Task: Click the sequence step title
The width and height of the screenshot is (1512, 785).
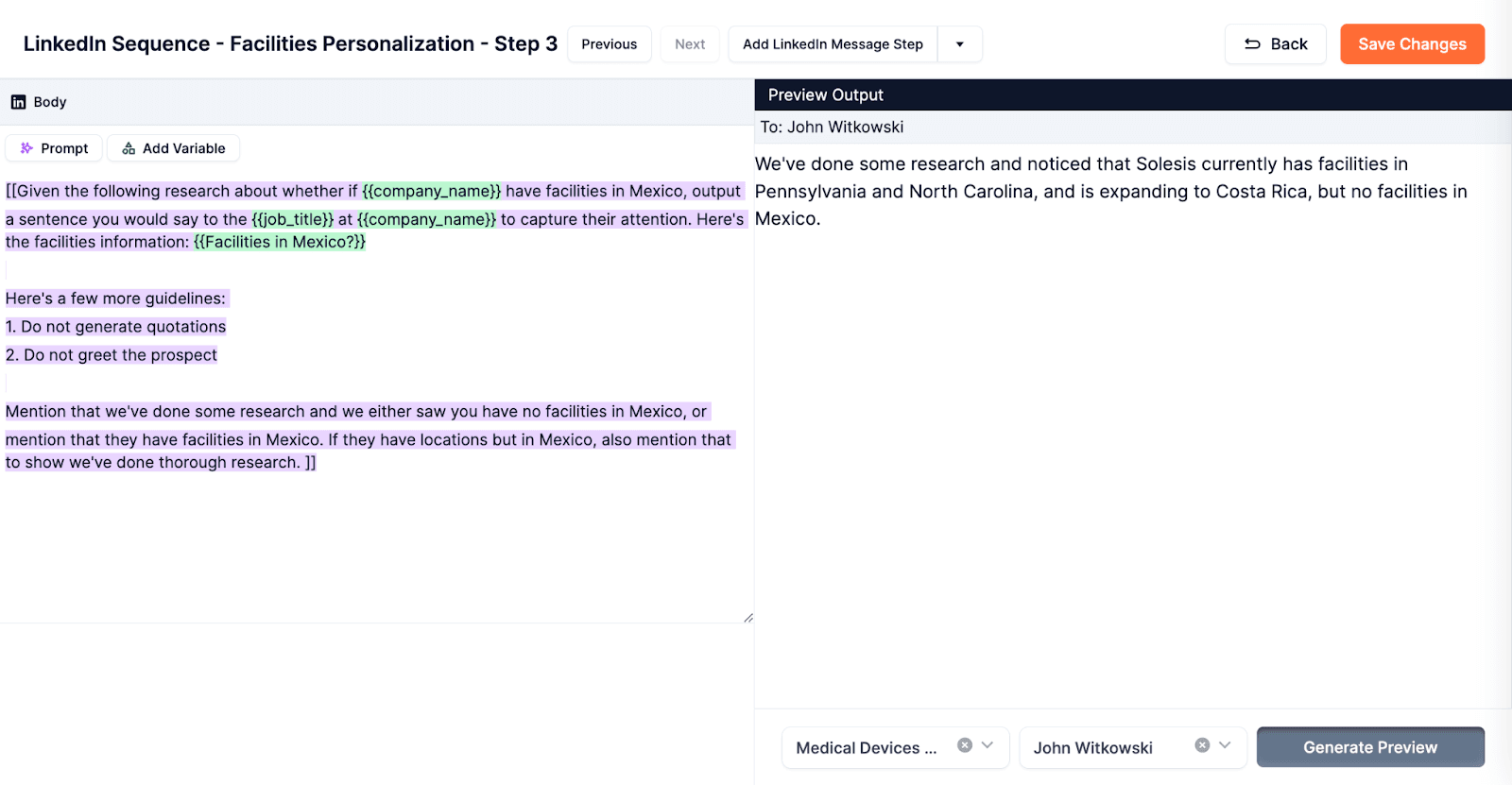Action: (290, 44)
